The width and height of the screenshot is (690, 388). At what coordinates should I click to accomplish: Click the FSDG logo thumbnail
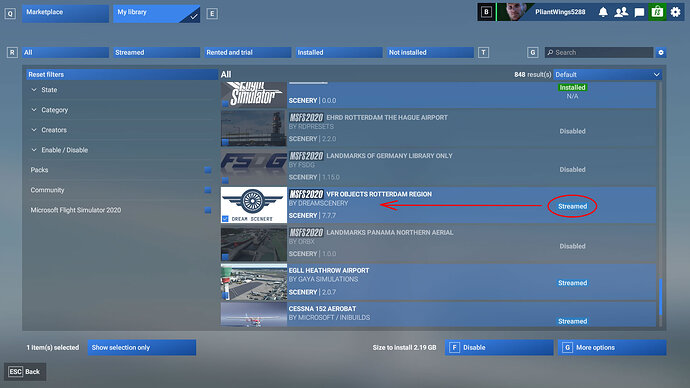[253, 167]
